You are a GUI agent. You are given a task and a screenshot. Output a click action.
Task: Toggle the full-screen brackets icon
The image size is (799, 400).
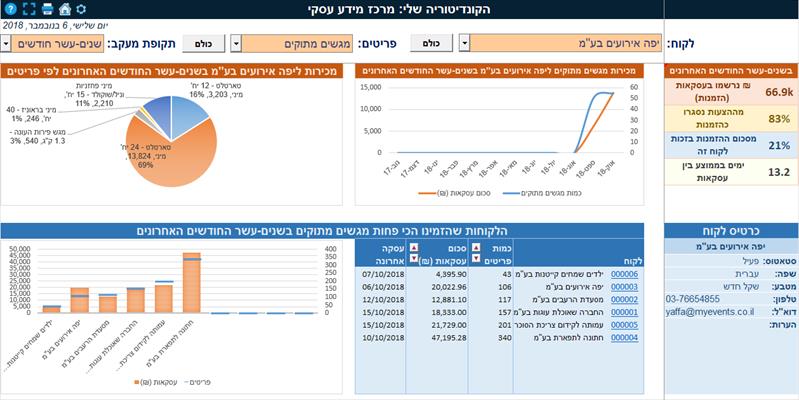pyautogui.click(x=29, y=9)
